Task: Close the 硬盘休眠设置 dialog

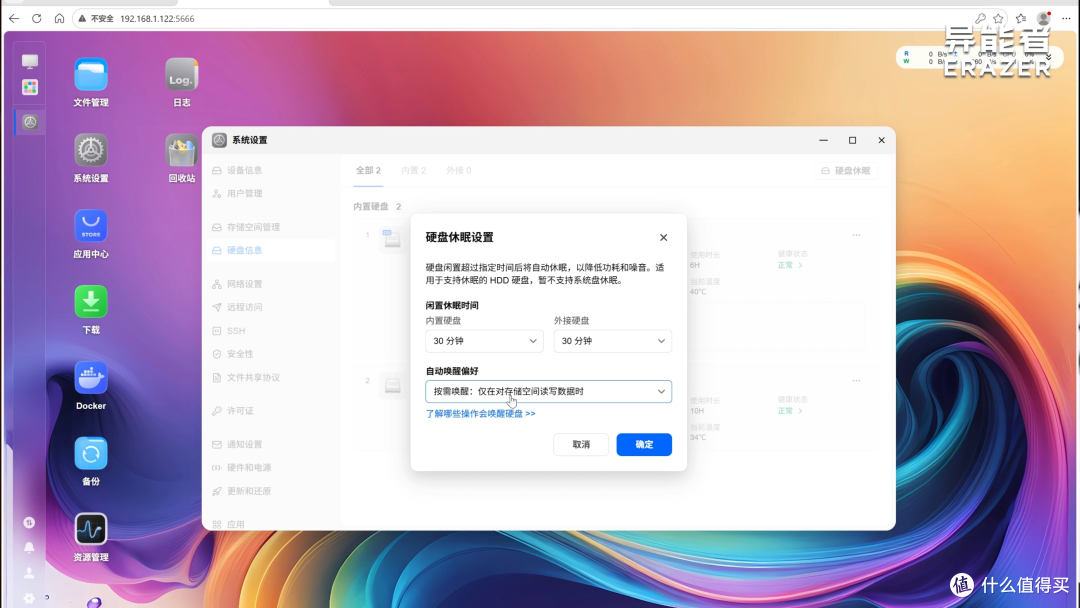Action: tap(663, 238)
